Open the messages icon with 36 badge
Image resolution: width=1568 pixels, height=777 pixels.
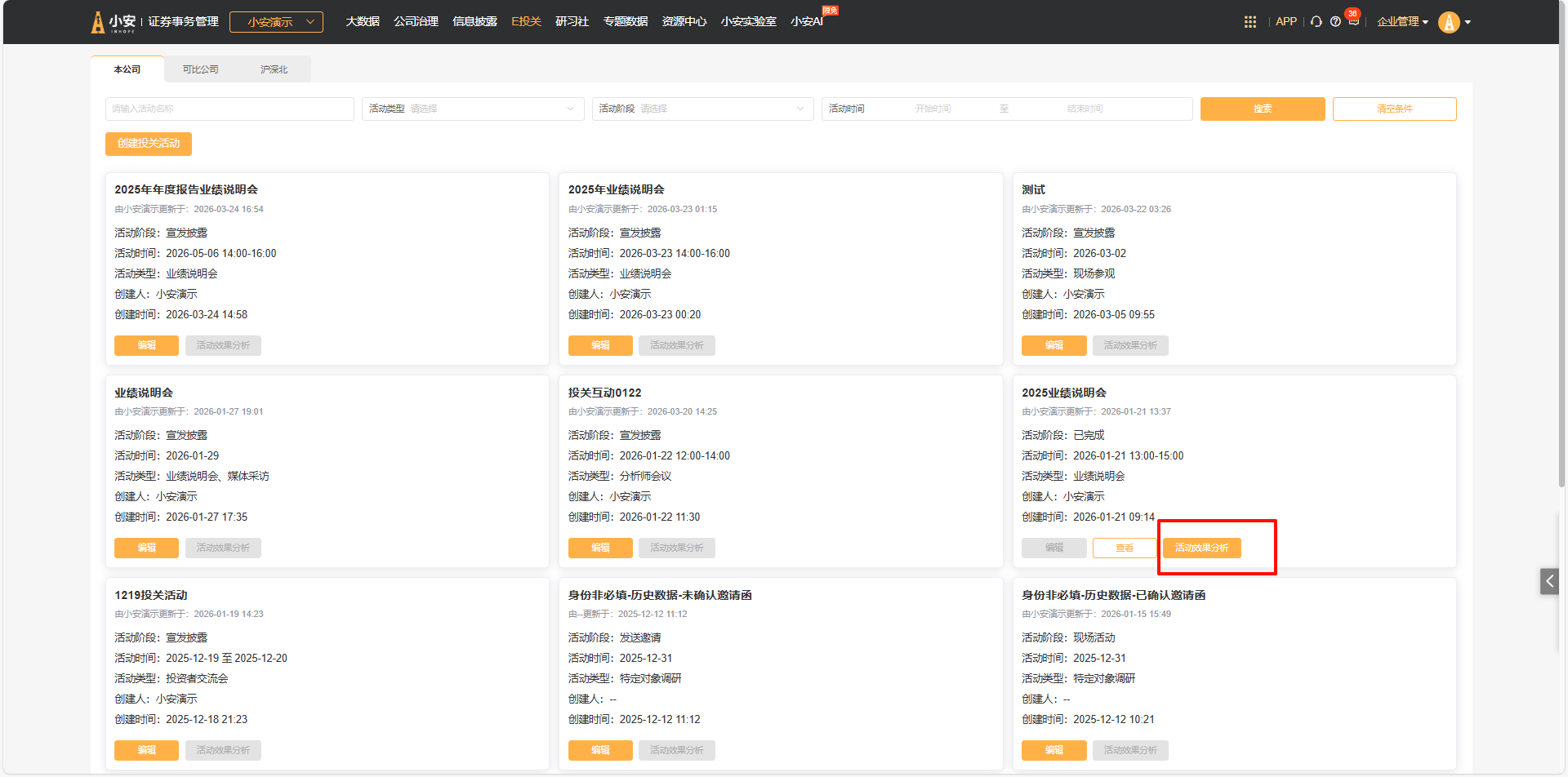click(x=1353, y=21)
